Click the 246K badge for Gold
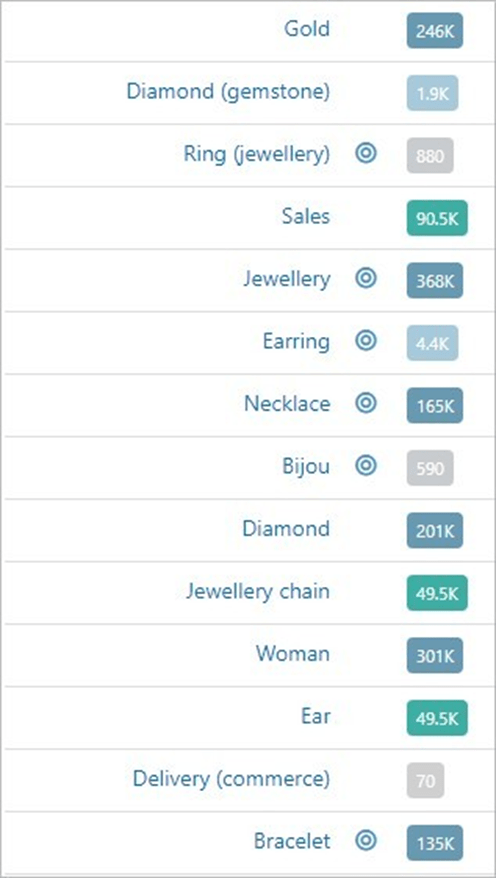This screenshot has width=496, height=878. 435,31
